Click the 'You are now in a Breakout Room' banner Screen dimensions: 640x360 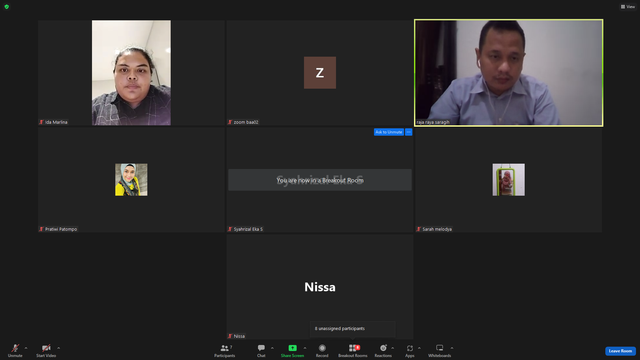[x=320, y=180]
